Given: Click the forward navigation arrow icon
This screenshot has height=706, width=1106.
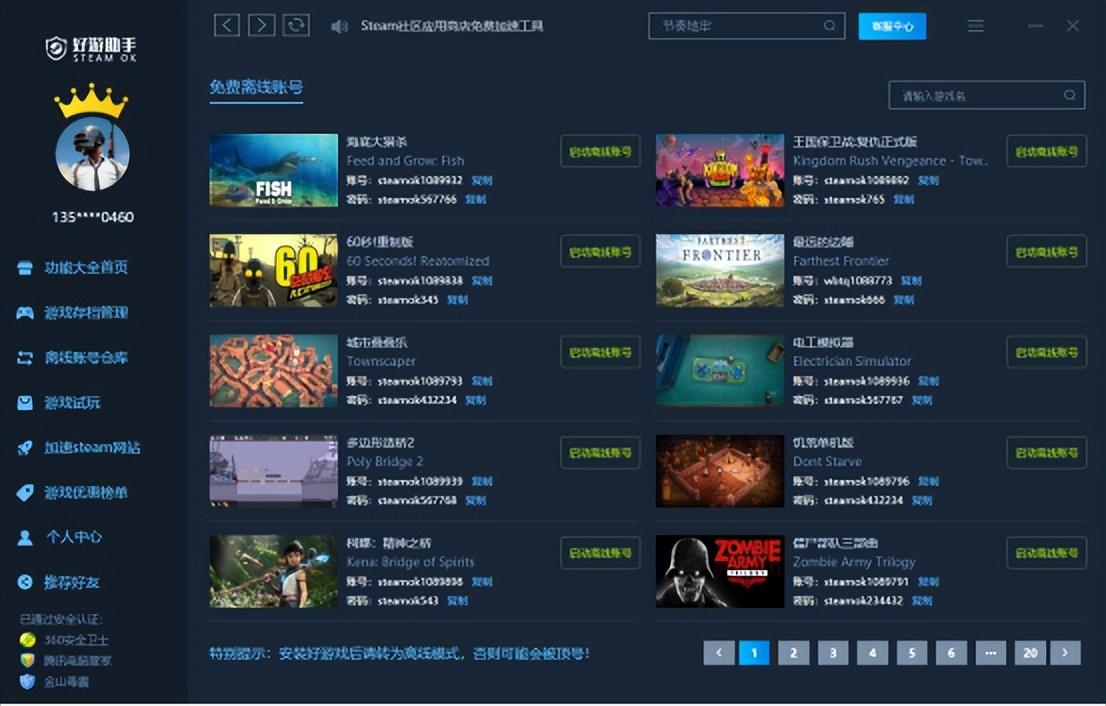Looking at the screenshot, I should 261,25.
